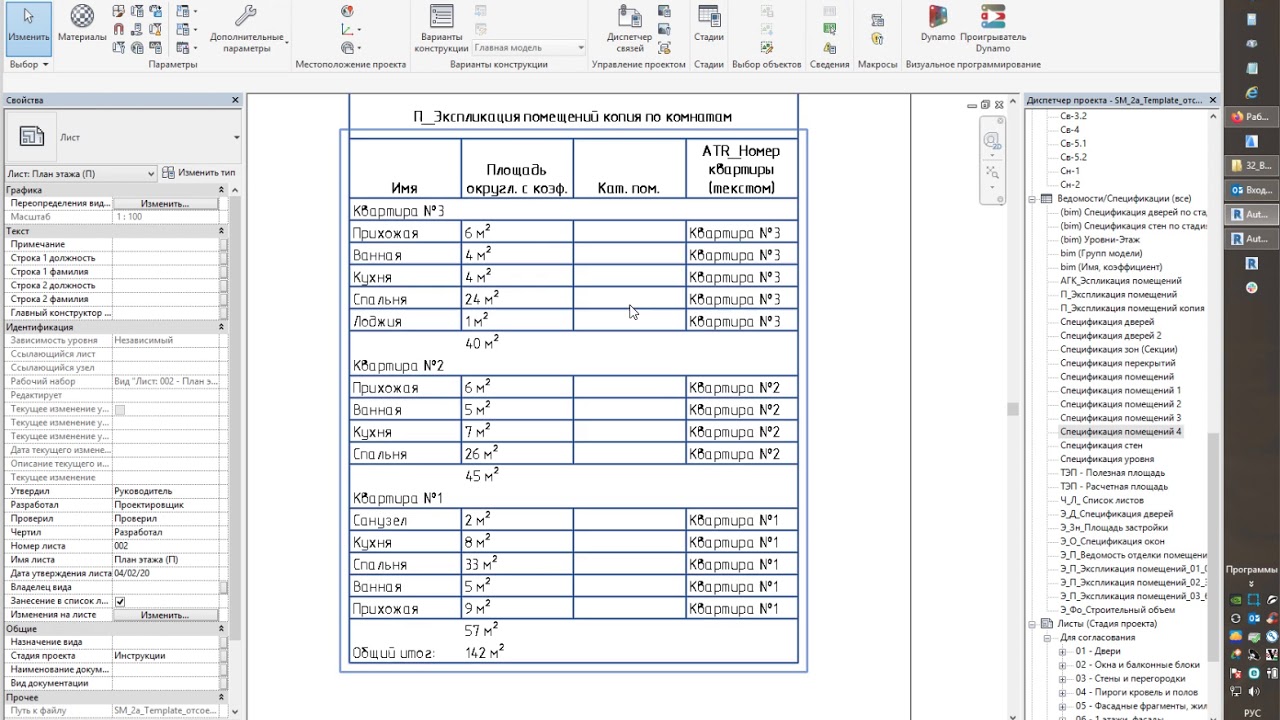Screen dimensions: 1280x720
Task: Open the Outlook Вход... taskbar item
Action: (x=1251, y=190)
